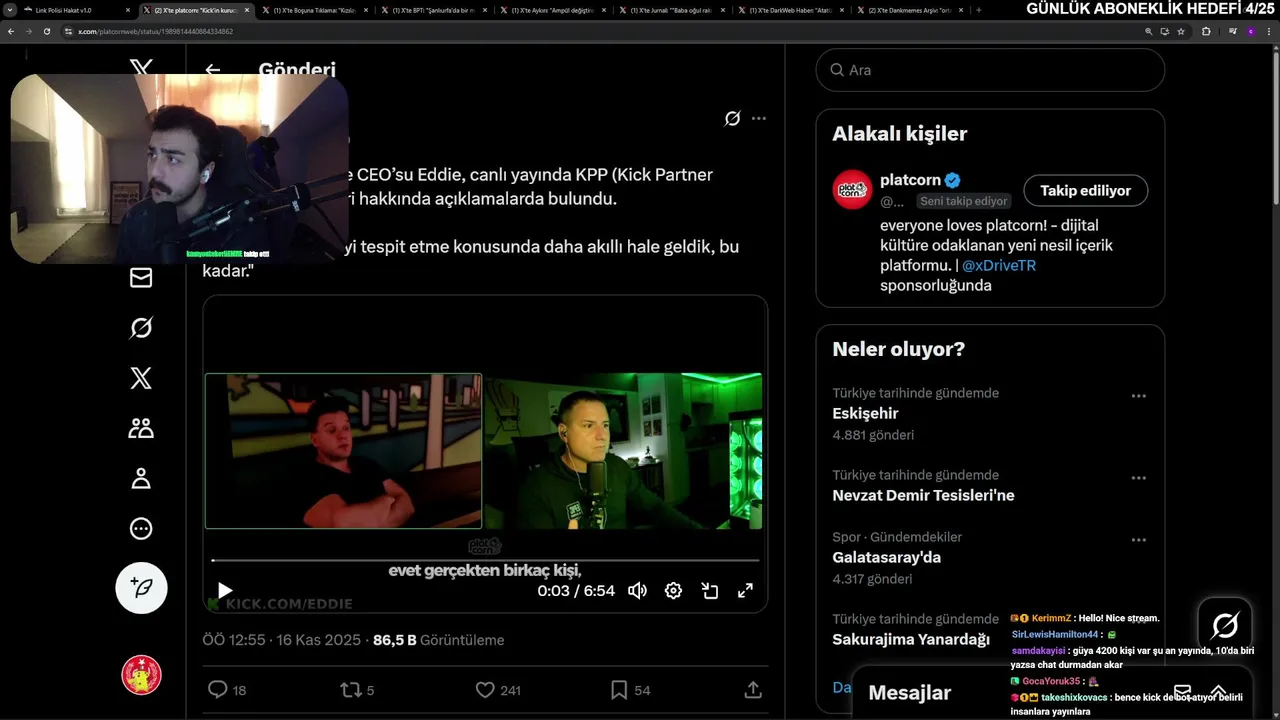
Task: Open zoom magnifier in address bar
Action: [1148, 31]
